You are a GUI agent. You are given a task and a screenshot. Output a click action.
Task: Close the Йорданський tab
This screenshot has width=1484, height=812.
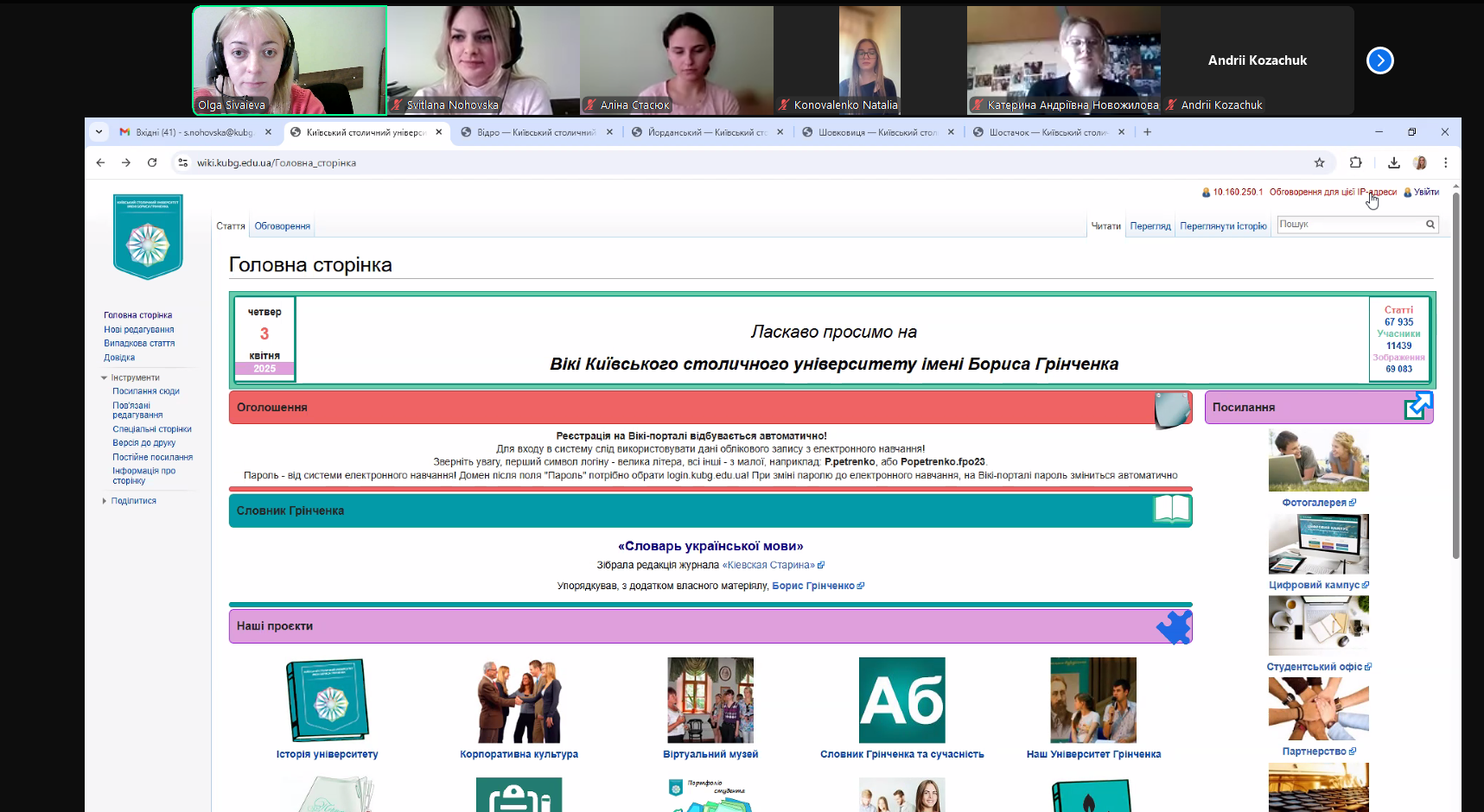[780, 132]
